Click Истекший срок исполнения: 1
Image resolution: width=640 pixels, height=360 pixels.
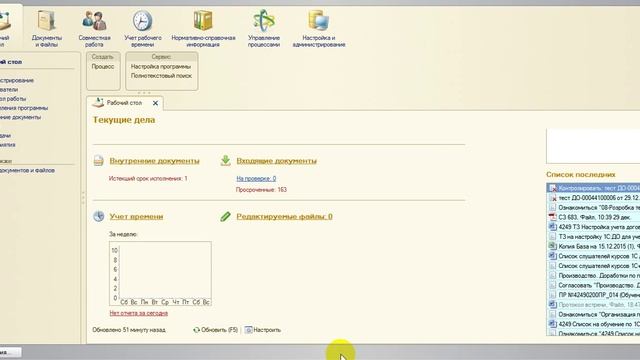click(x=148, y=179)
